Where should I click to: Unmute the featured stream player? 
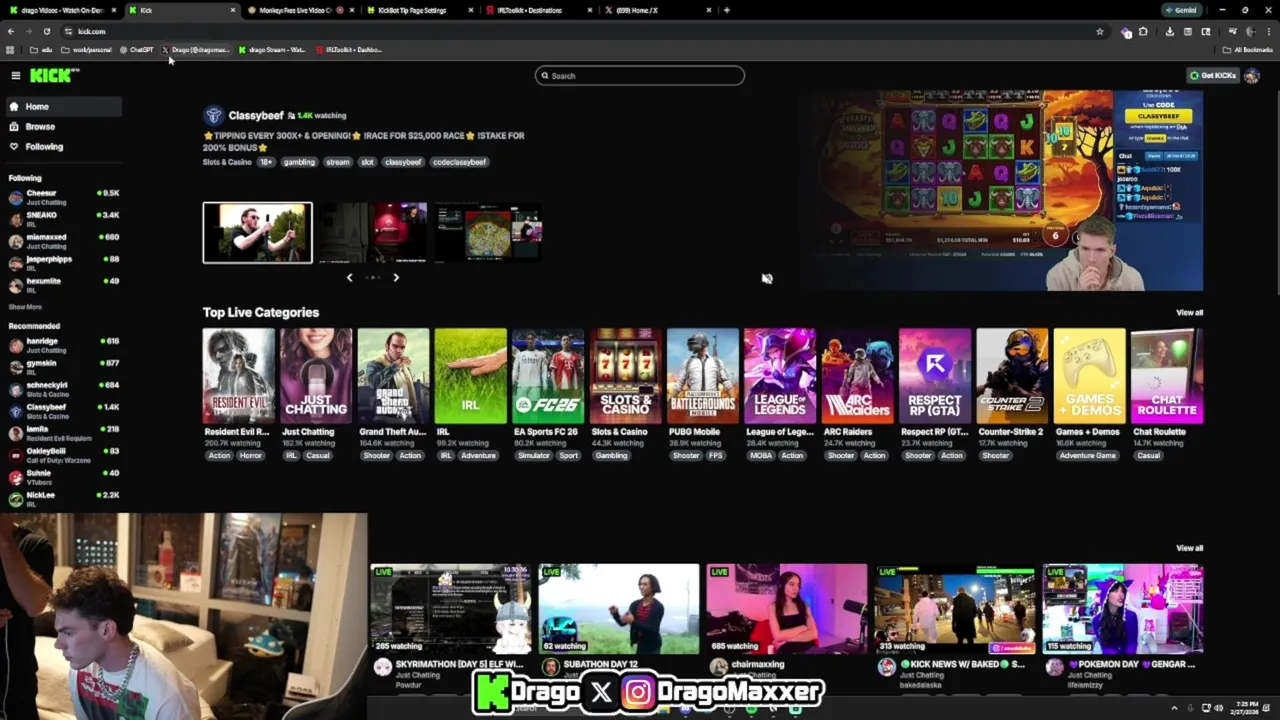click(x=767, y=279)
